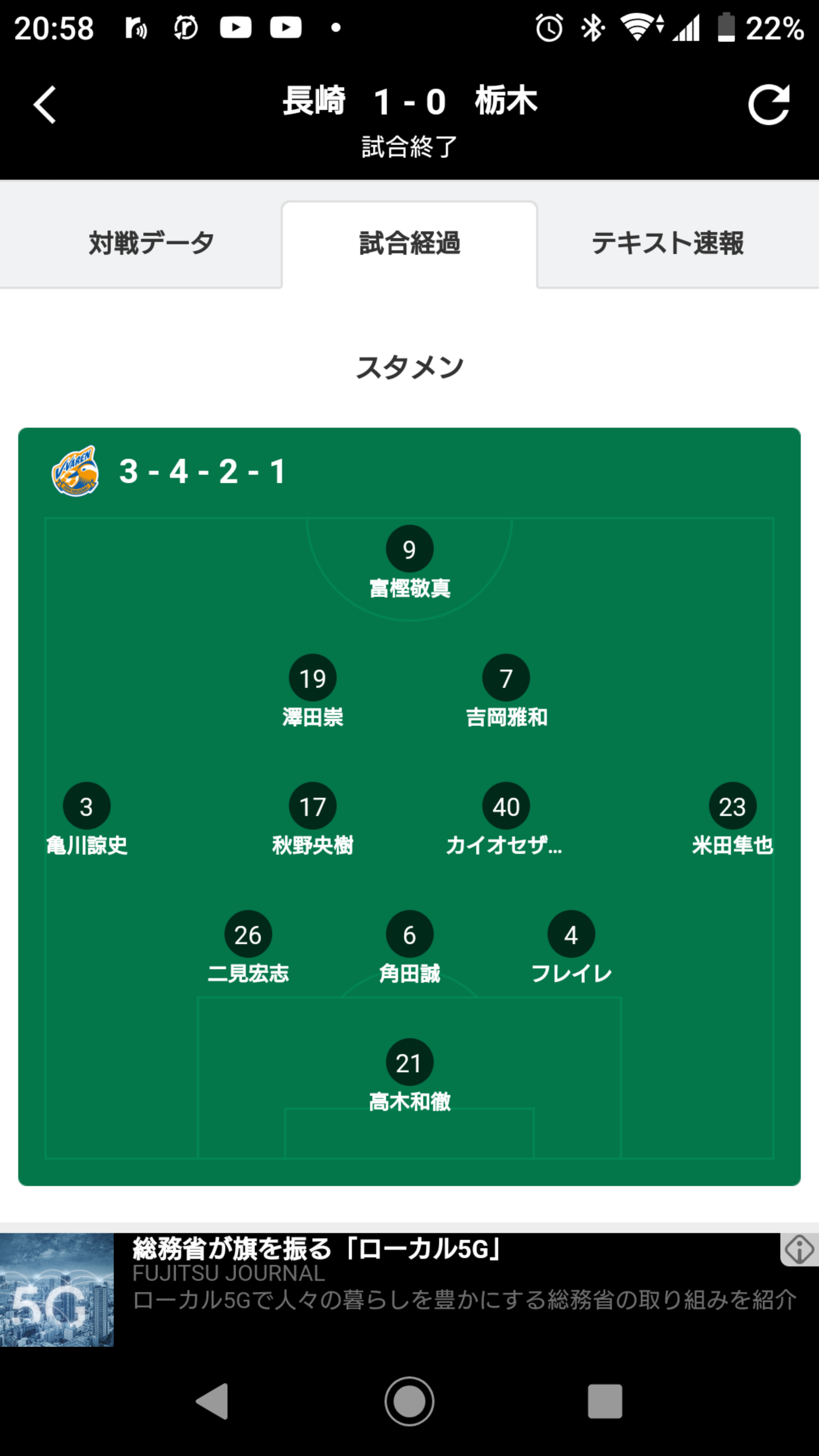819x1456 pixels.
Task: Select goalkeeper 21 高木和徹
Action: pyautogui.click(x=410, y=1062)
